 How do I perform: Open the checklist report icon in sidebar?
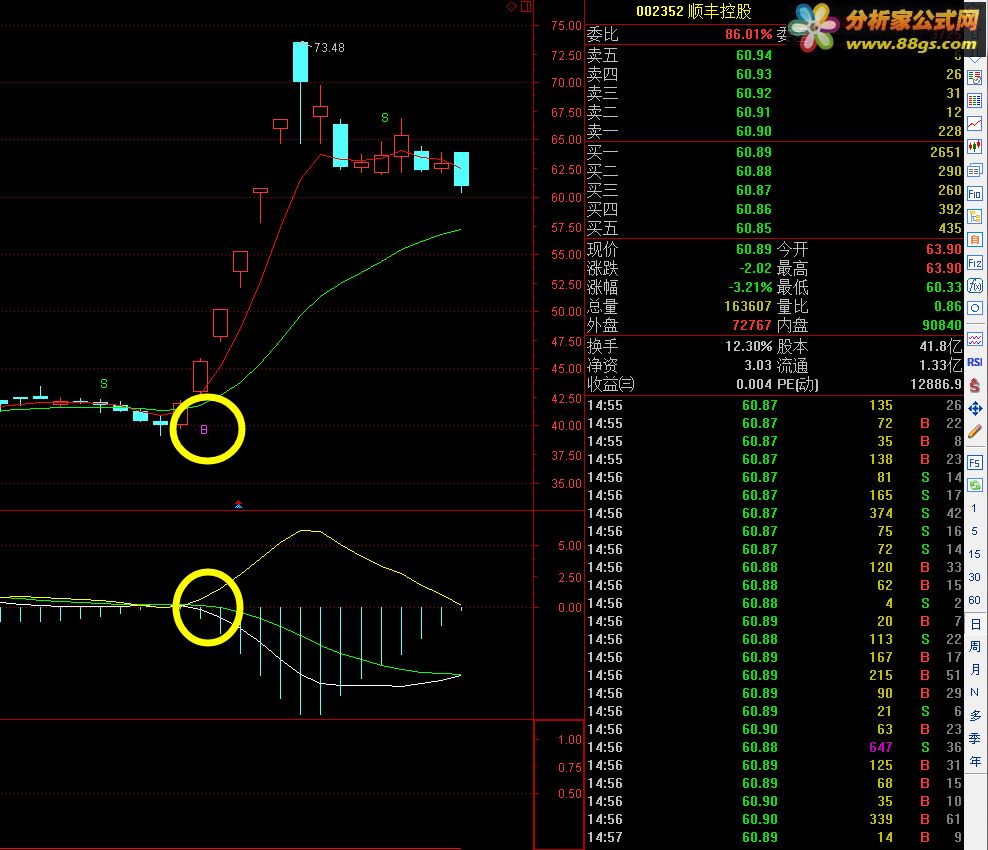(x=975, y=78)
